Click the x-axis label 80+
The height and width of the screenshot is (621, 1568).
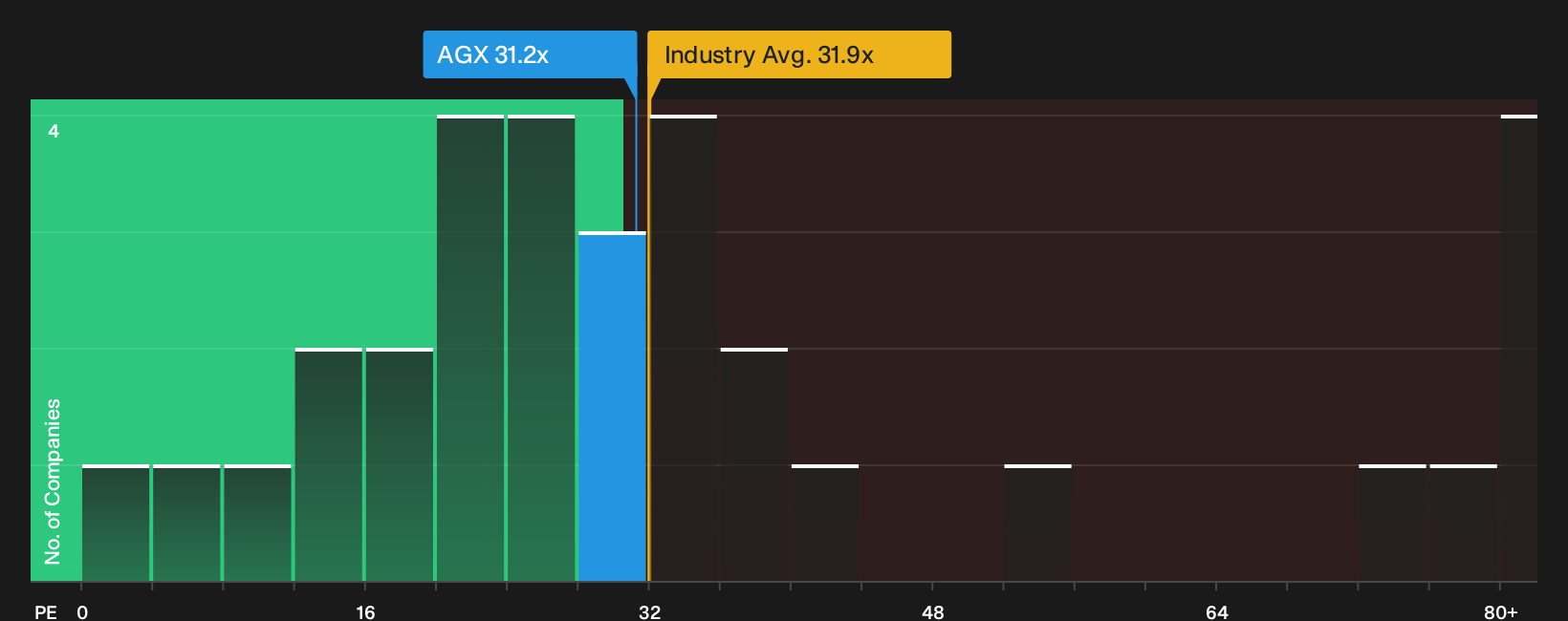coord(1500,611)
